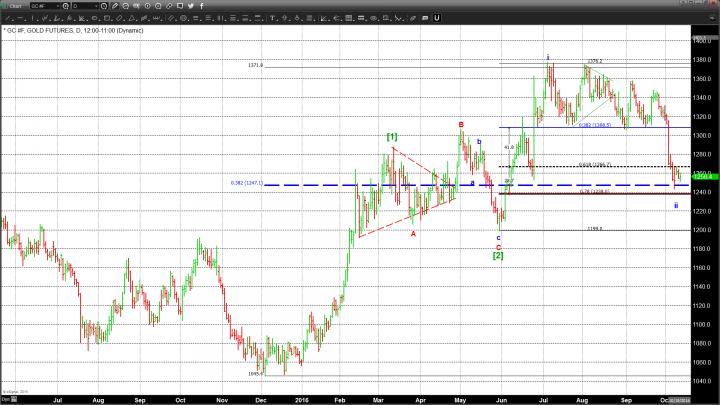Open the D interval dropdown

(96, 6)
